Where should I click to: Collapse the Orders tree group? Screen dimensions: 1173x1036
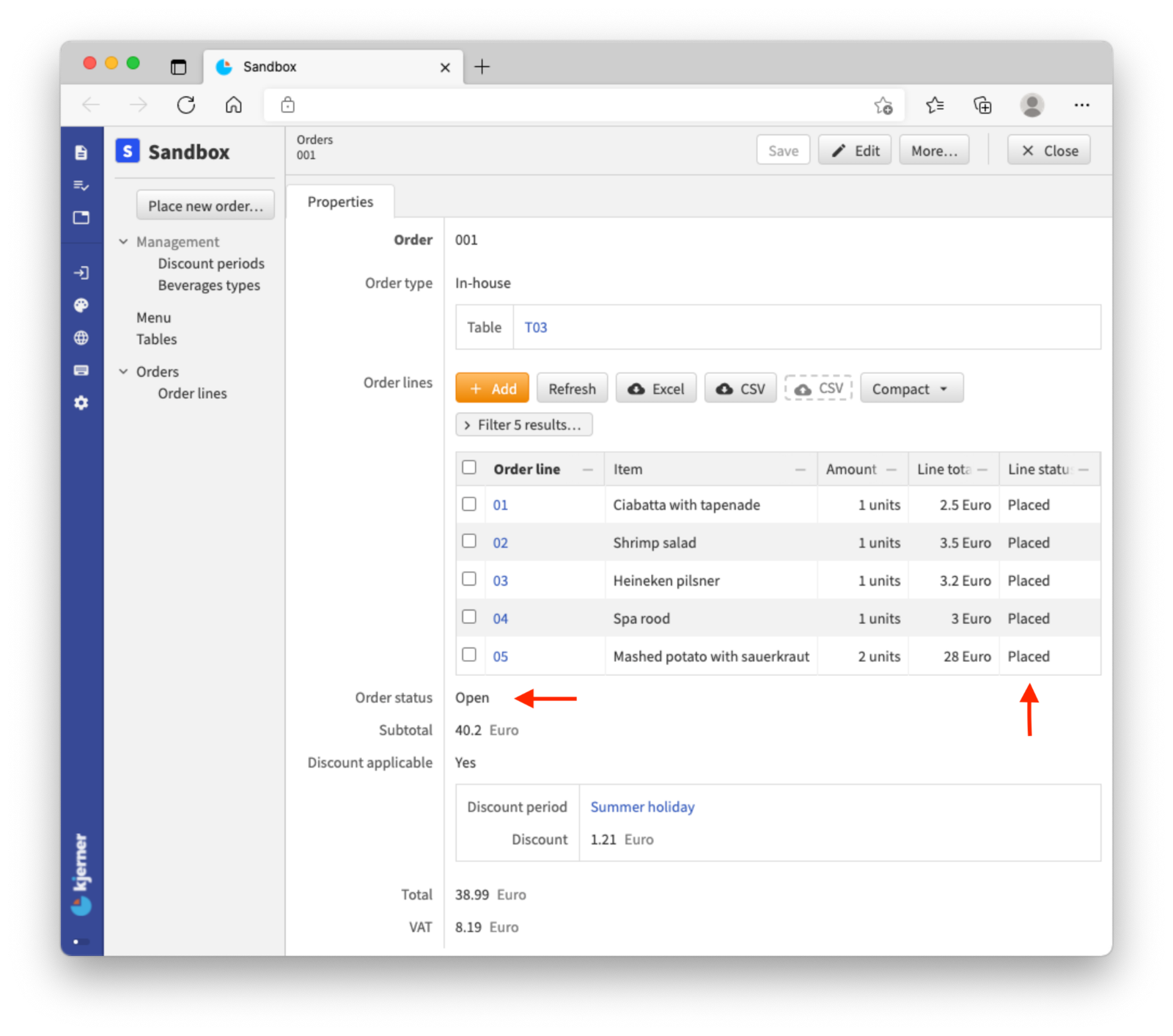coord(123,371)
